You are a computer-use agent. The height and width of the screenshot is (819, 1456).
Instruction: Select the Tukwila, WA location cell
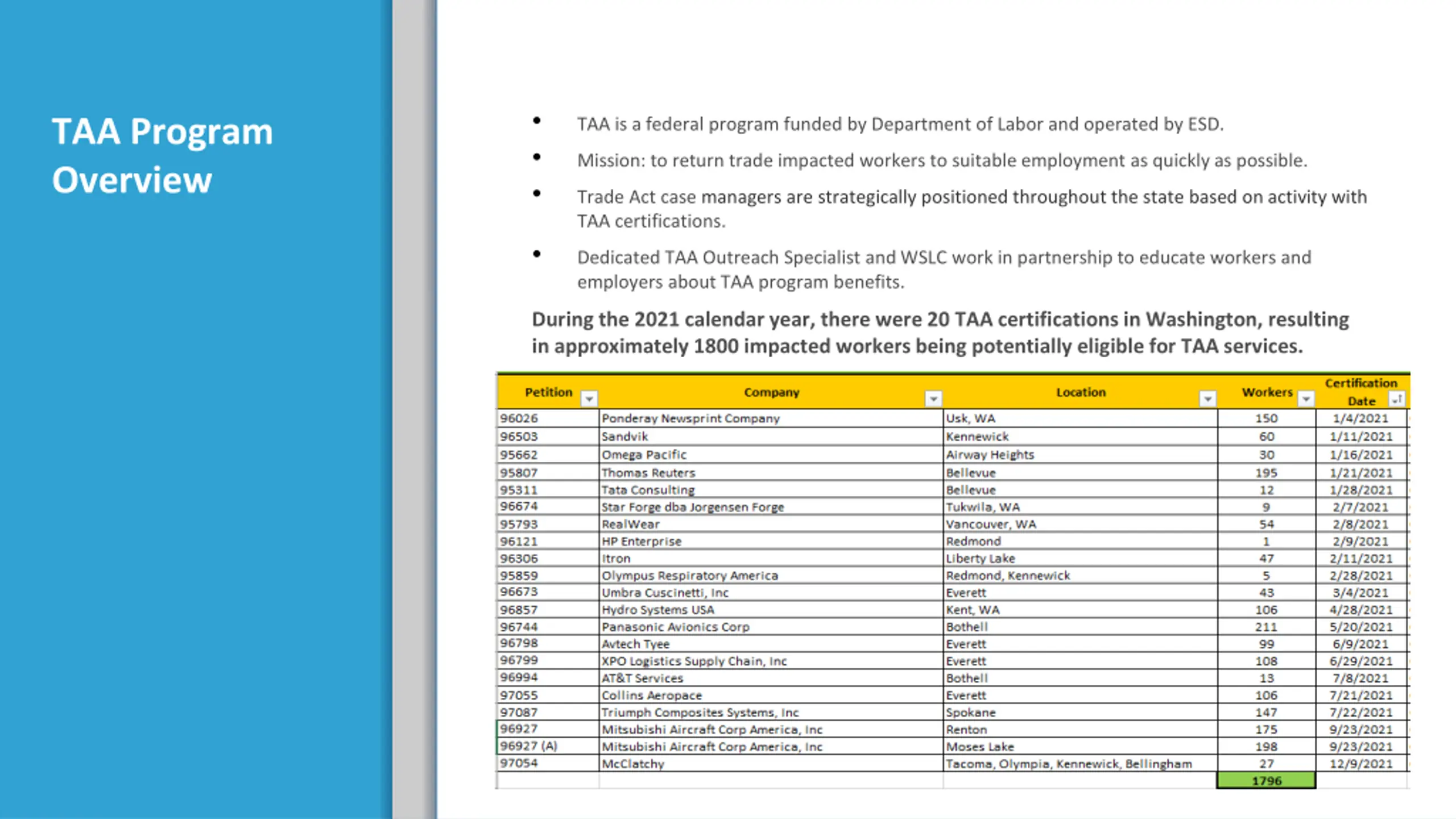(1081, 507)
